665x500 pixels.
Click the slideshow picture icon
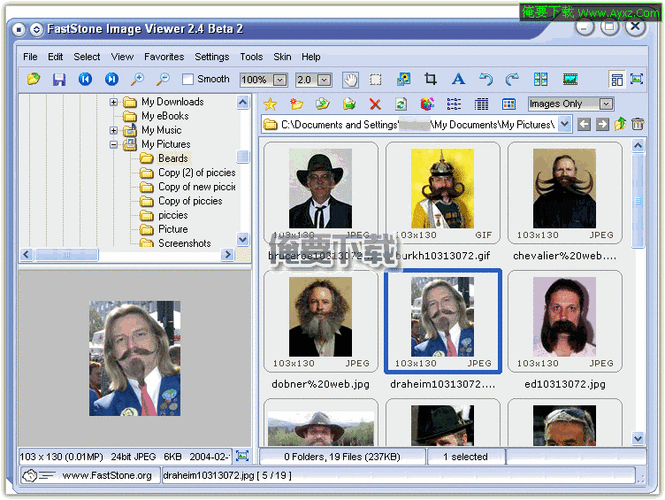[x=570, y=79]
